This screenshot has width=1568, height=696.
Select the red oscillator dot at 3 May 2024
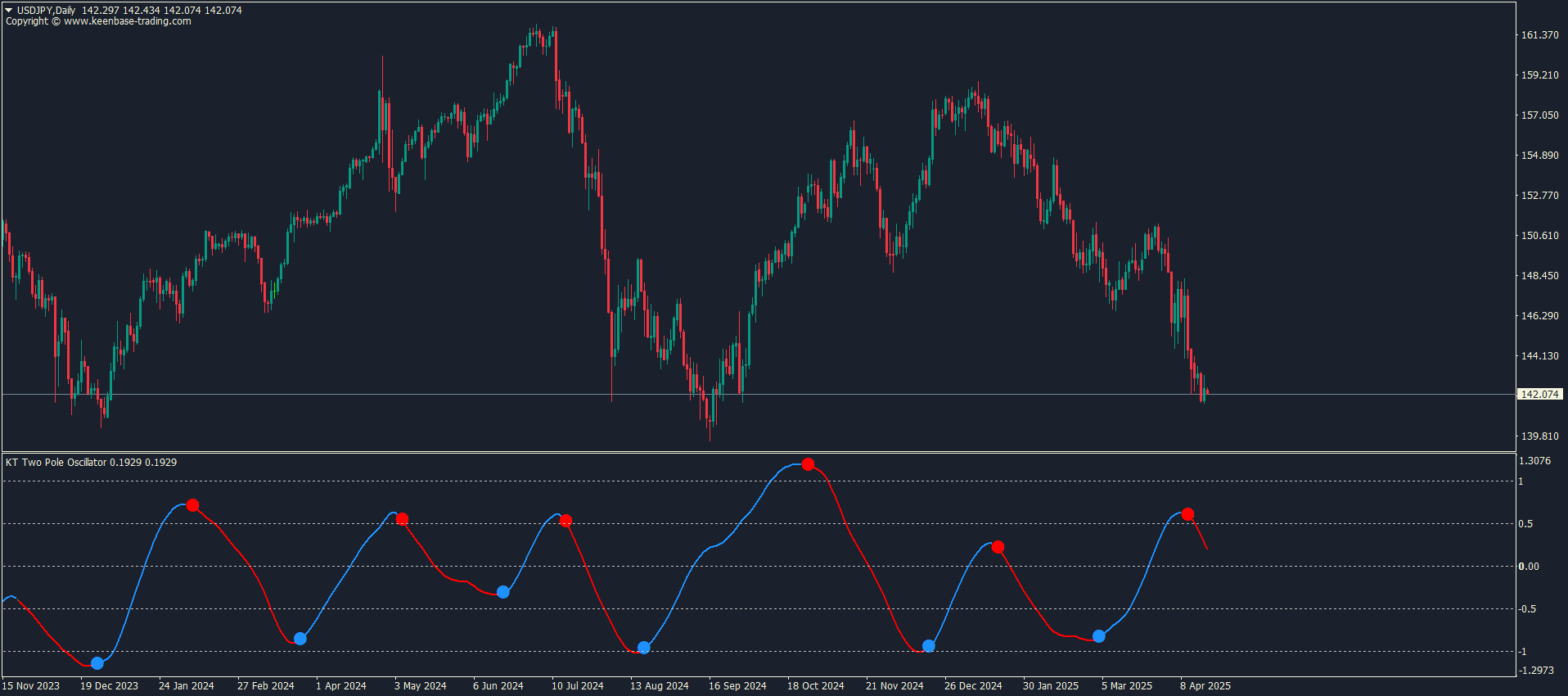(402, 519)
